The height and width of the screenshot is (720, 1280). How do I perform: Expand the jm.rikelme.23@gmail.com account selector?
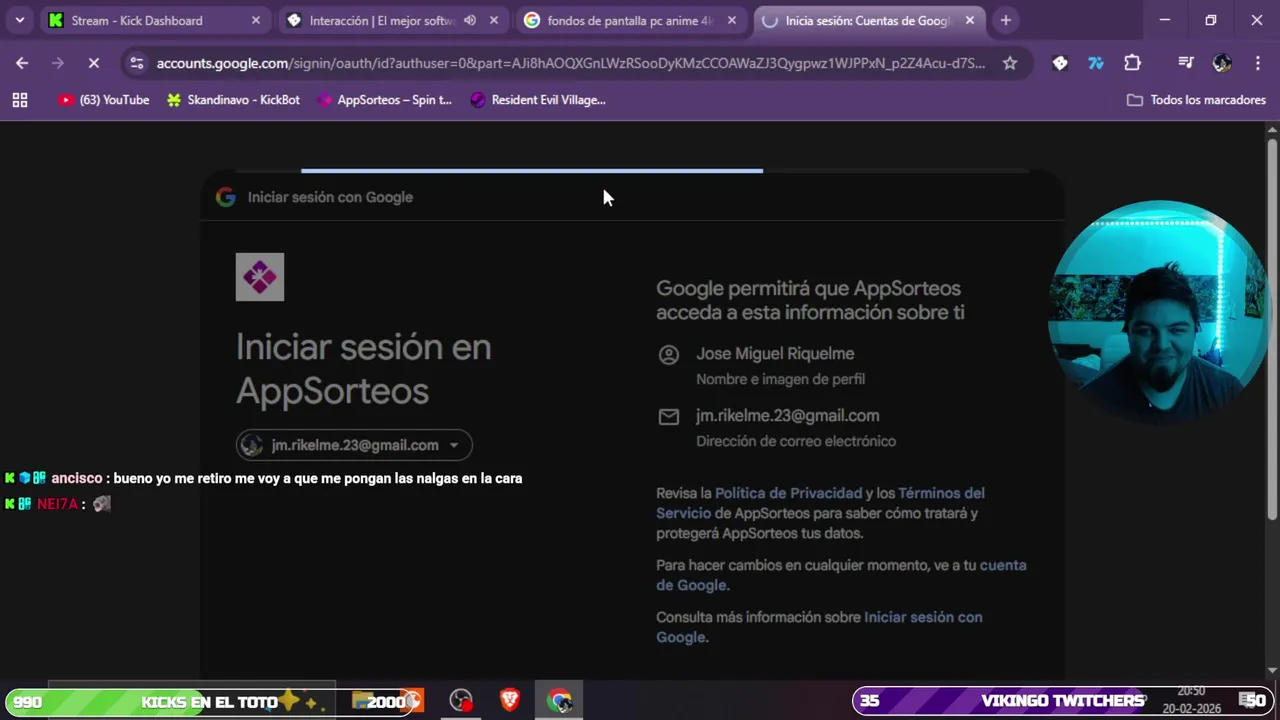click(354, 445)
